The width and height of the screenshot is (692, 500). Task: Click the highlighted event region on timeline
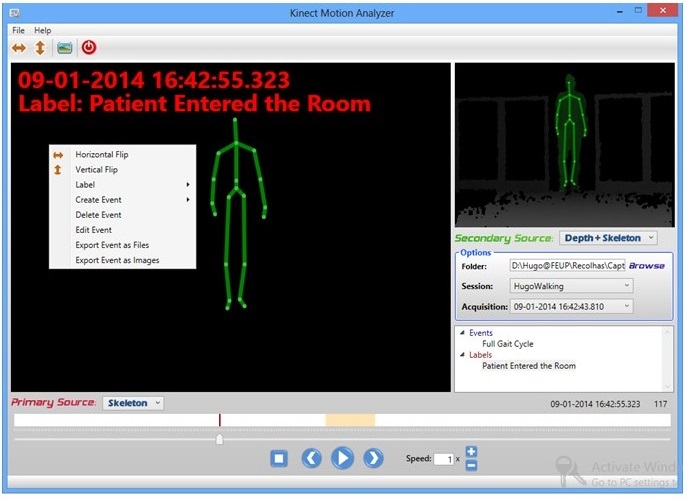pos(350,420)
